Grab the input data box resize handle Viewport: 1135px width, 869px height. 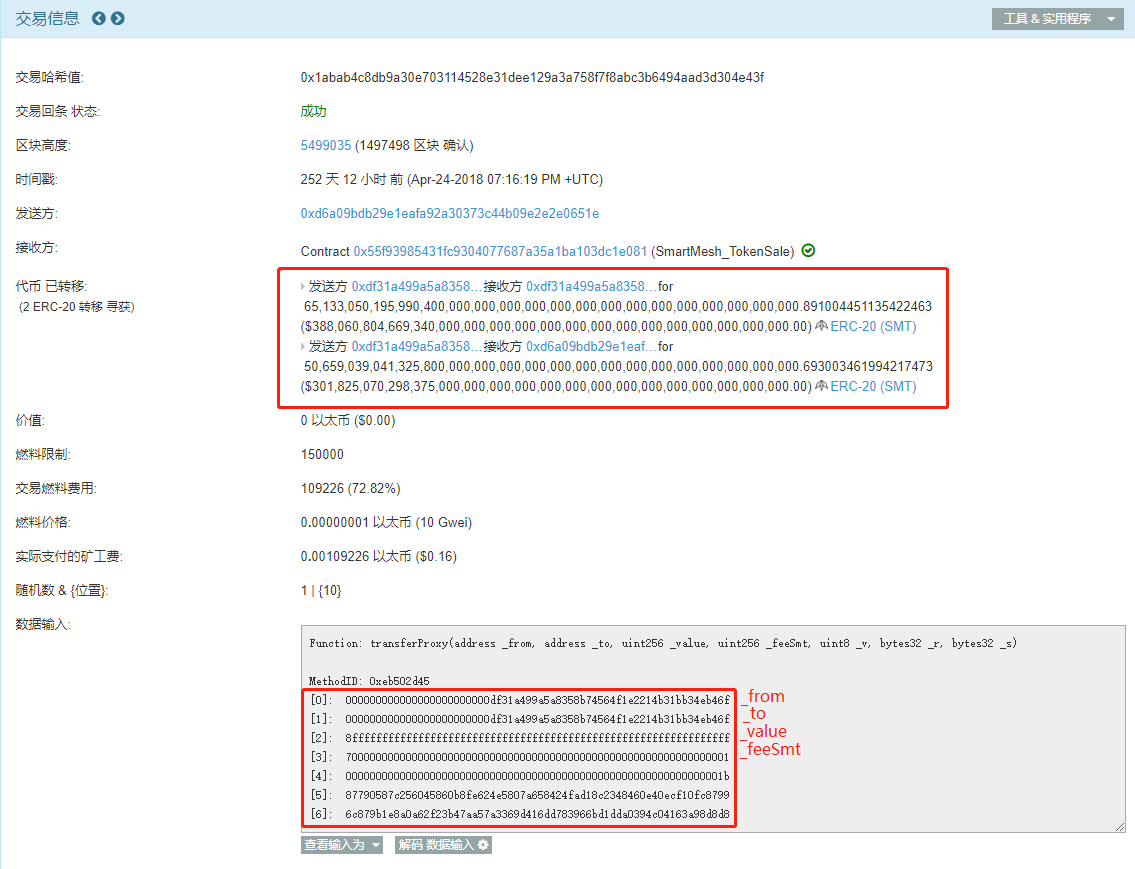pos(1120,826)
